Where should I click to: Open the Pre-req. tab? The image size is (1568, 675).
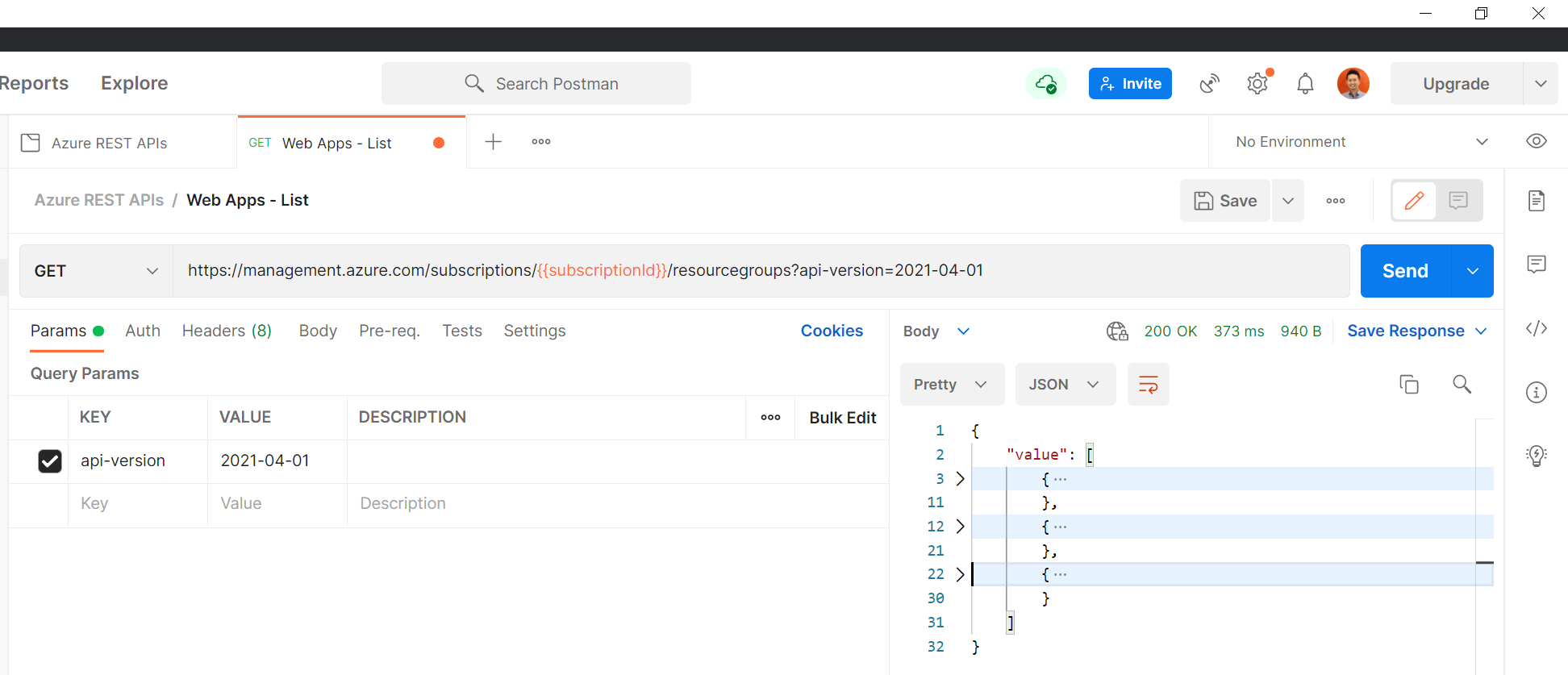point(390,331)
